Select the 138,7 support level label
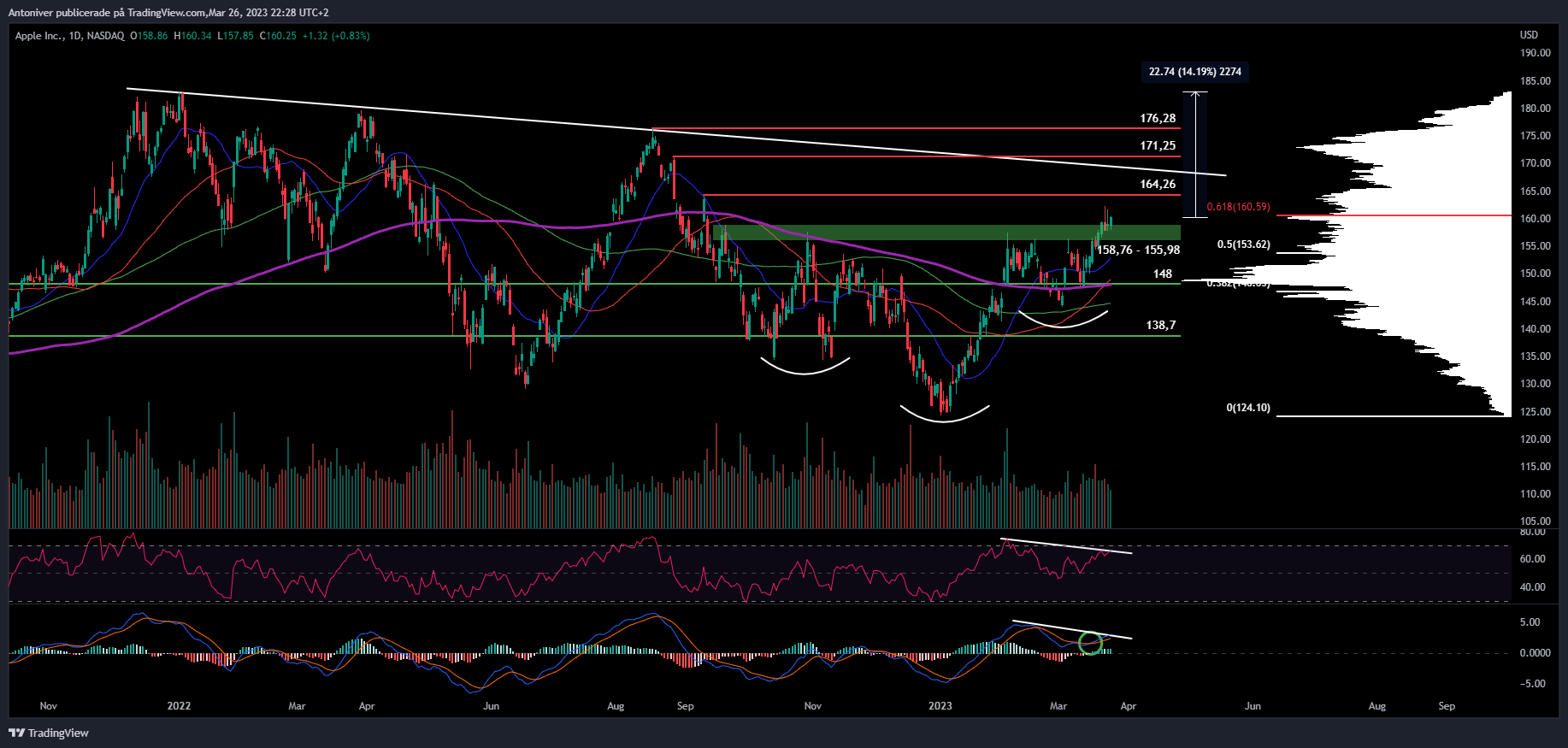The image size is (1568, 748). tap(1160, 326)
